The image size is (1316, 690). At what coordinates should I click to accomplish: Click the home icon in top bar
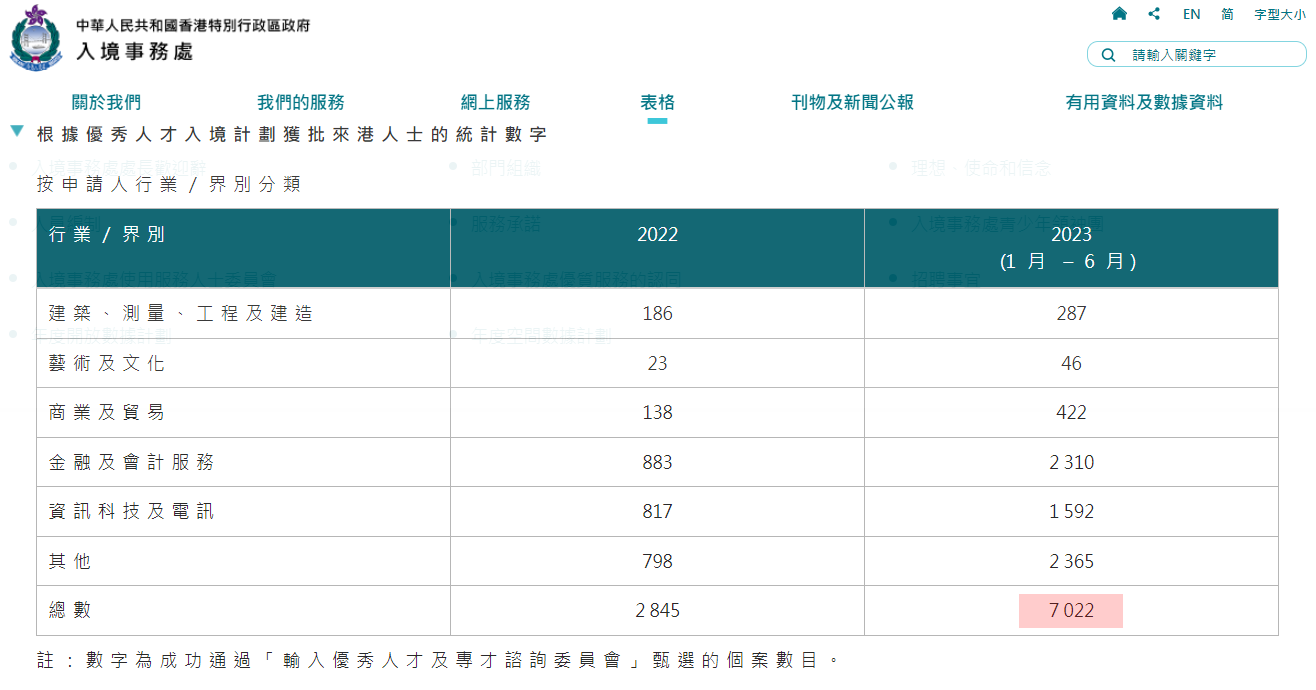(1119, 14)
